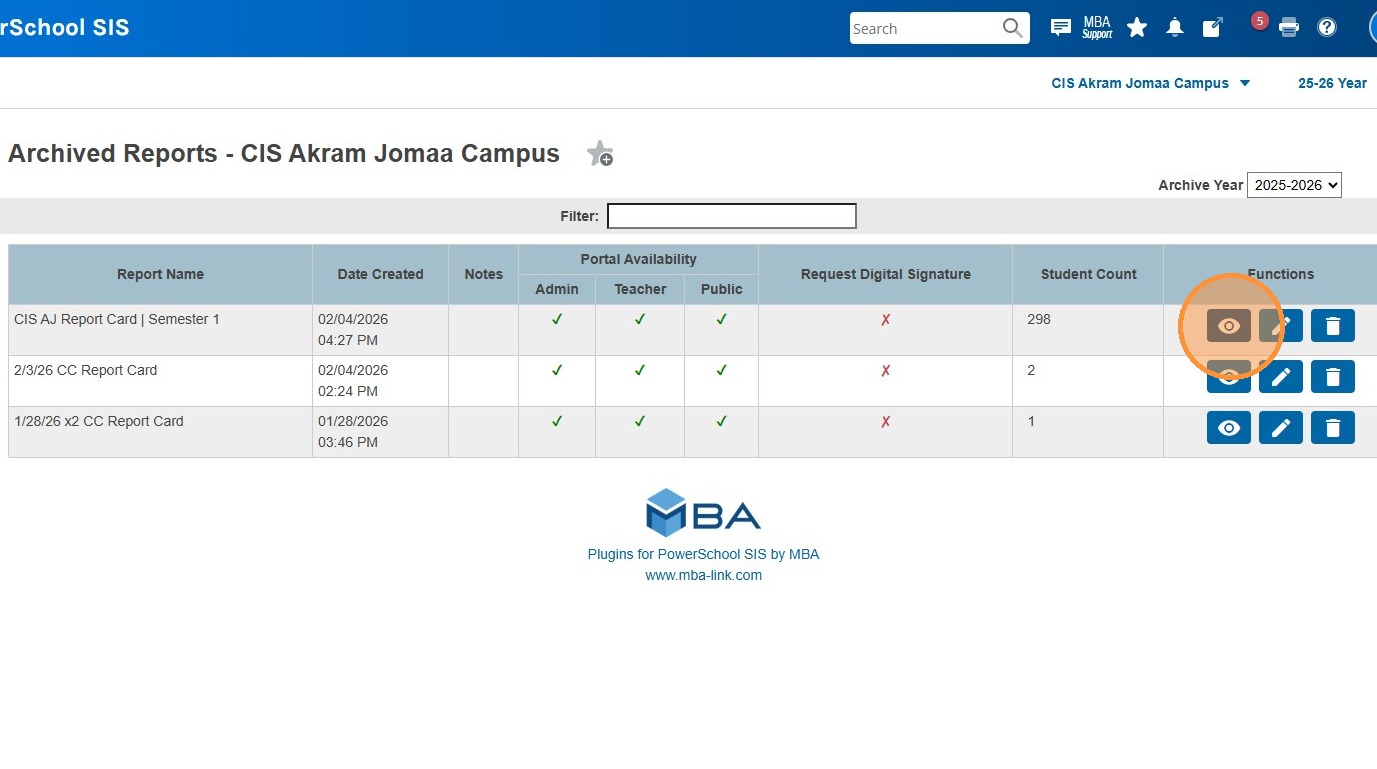This screenshot has width=1377, height=769.
Task: Open the MBA Support menu
Action: coord(1097,28)
